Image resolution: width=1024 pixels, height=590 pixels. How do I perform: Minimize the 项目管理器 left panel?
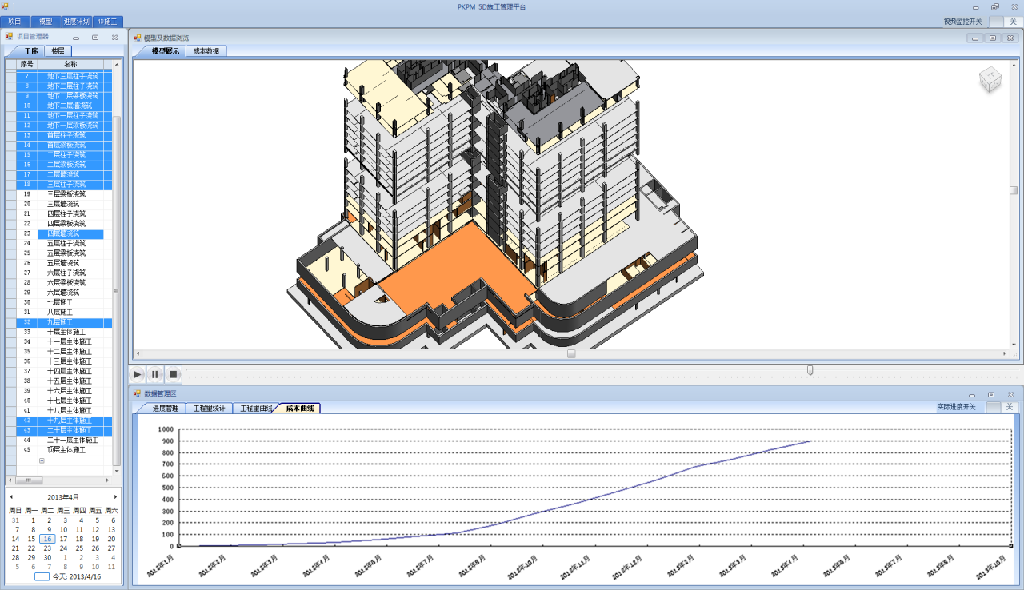[76, 37]
